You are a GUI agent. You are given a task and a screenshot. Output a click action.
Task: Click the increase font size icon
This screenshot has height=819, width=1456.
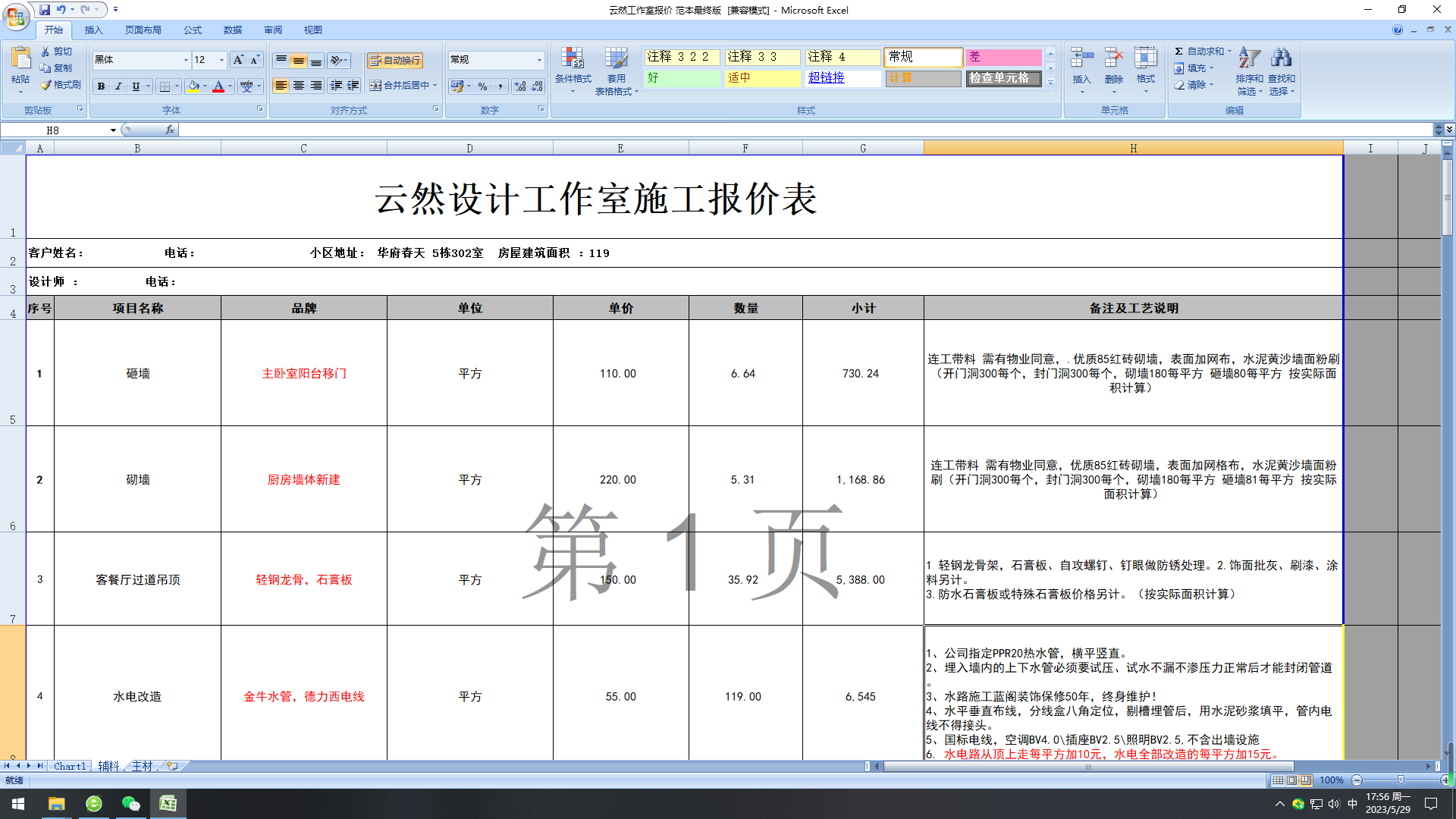[238, 60]
